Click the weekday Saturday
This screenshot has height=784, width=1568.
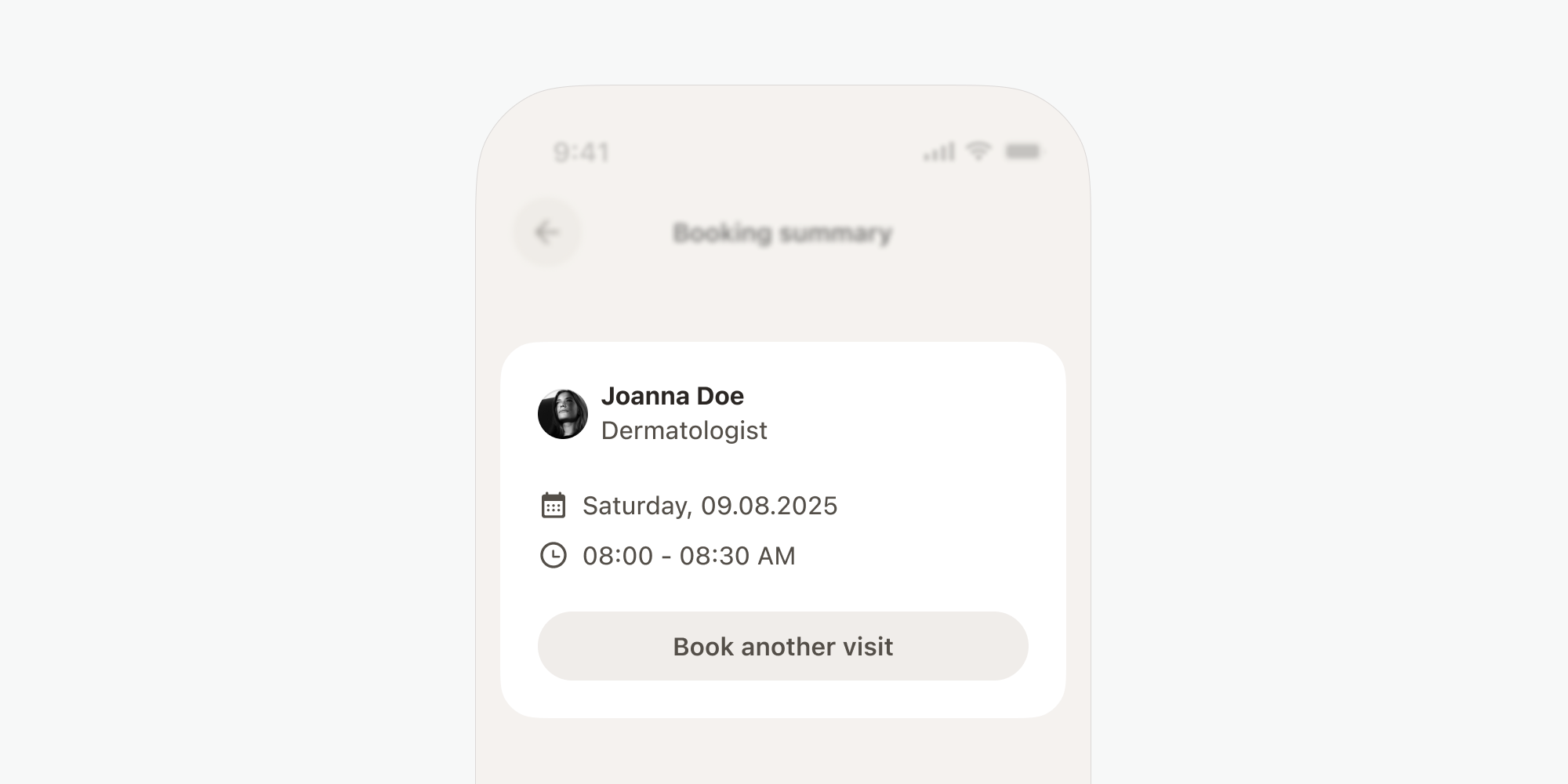click(x=637, y=506)
